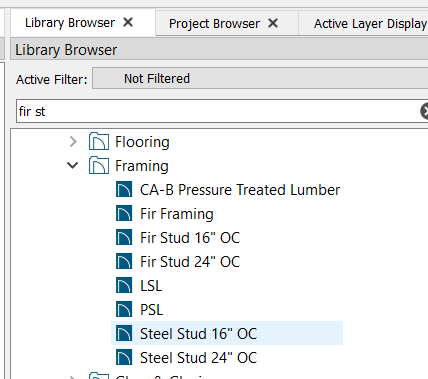Click the LSL material icon
The width and height of the screenshot is (428, 379).
(x=124, y=286)
